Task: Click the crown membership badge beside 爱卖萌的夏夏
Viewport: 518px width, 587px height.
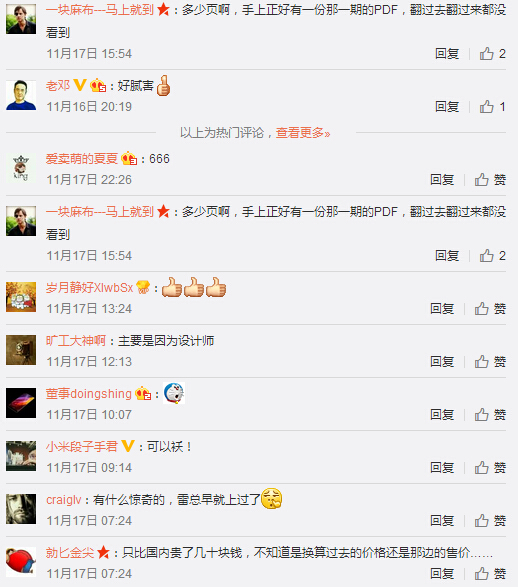Action: click(129, 159)
